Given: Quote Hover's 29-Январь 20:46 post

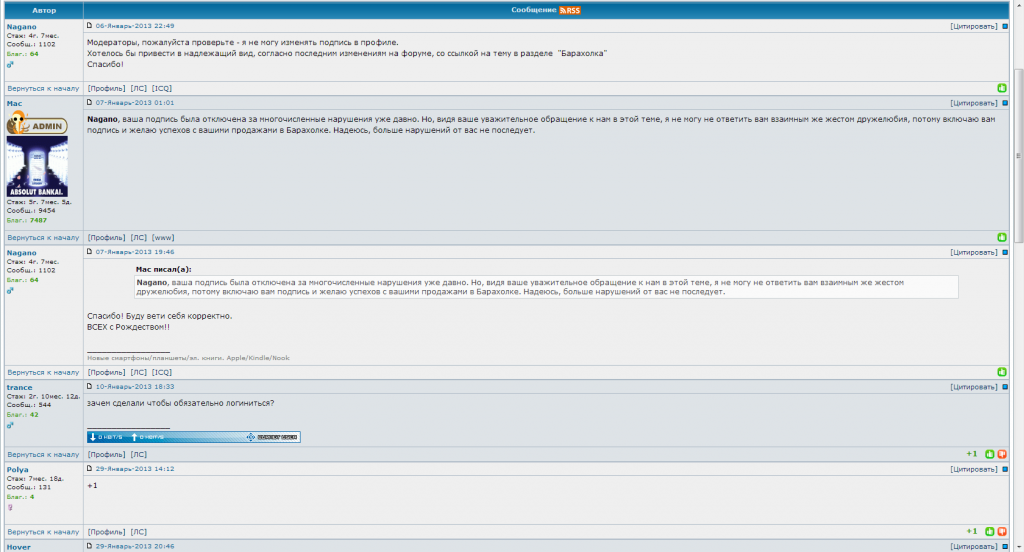Looking at the screenshot, I should click(974, 547).
